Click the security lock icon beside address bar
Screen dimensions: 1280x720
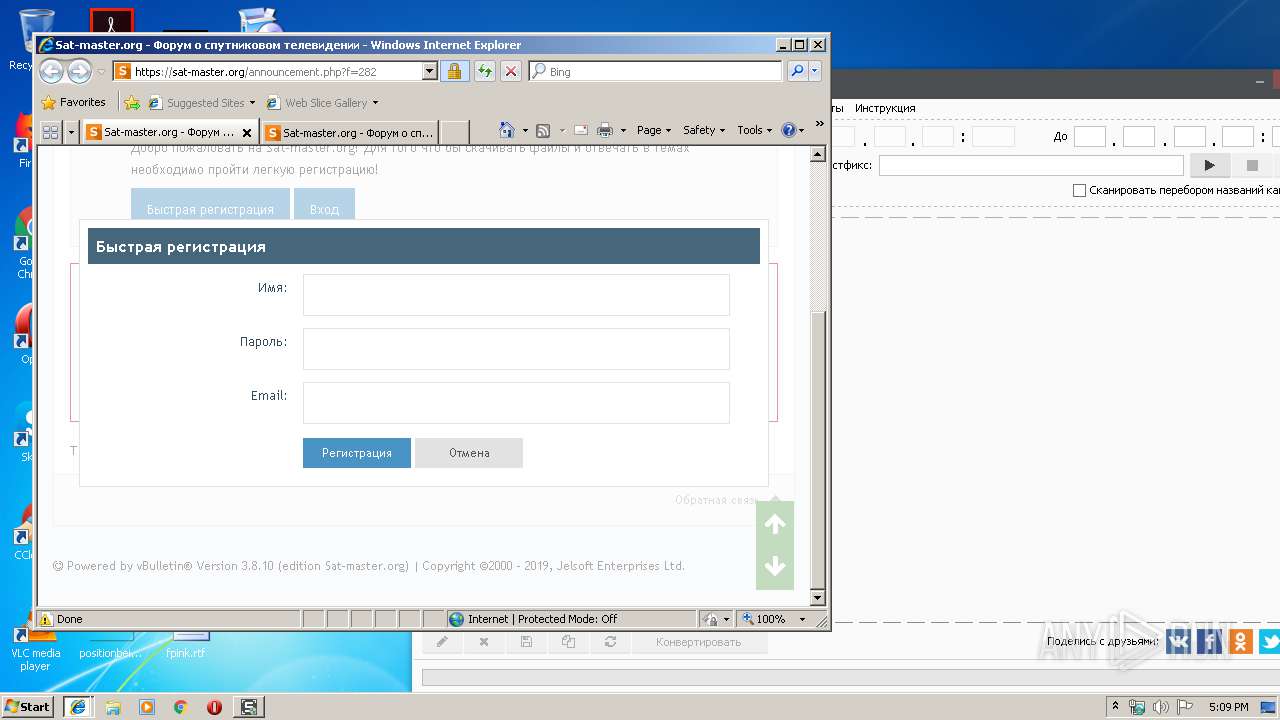click(454, 71)
